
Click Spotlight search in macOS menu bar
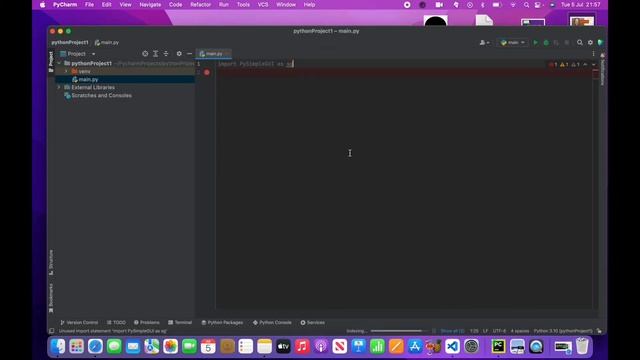tap(527, 5)
